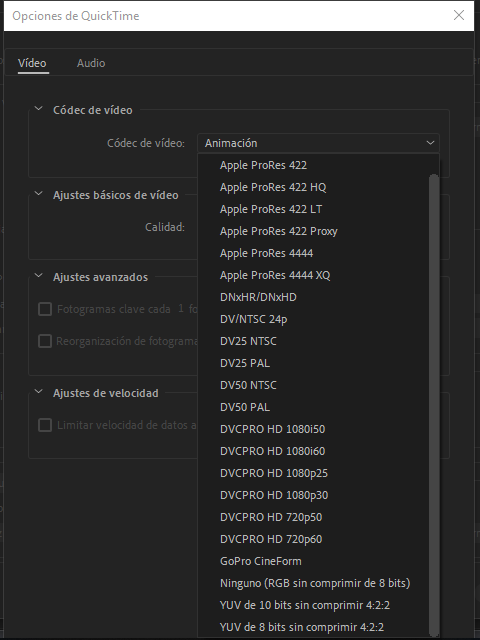Switch to the Vídeo tab

coord(32,63)
